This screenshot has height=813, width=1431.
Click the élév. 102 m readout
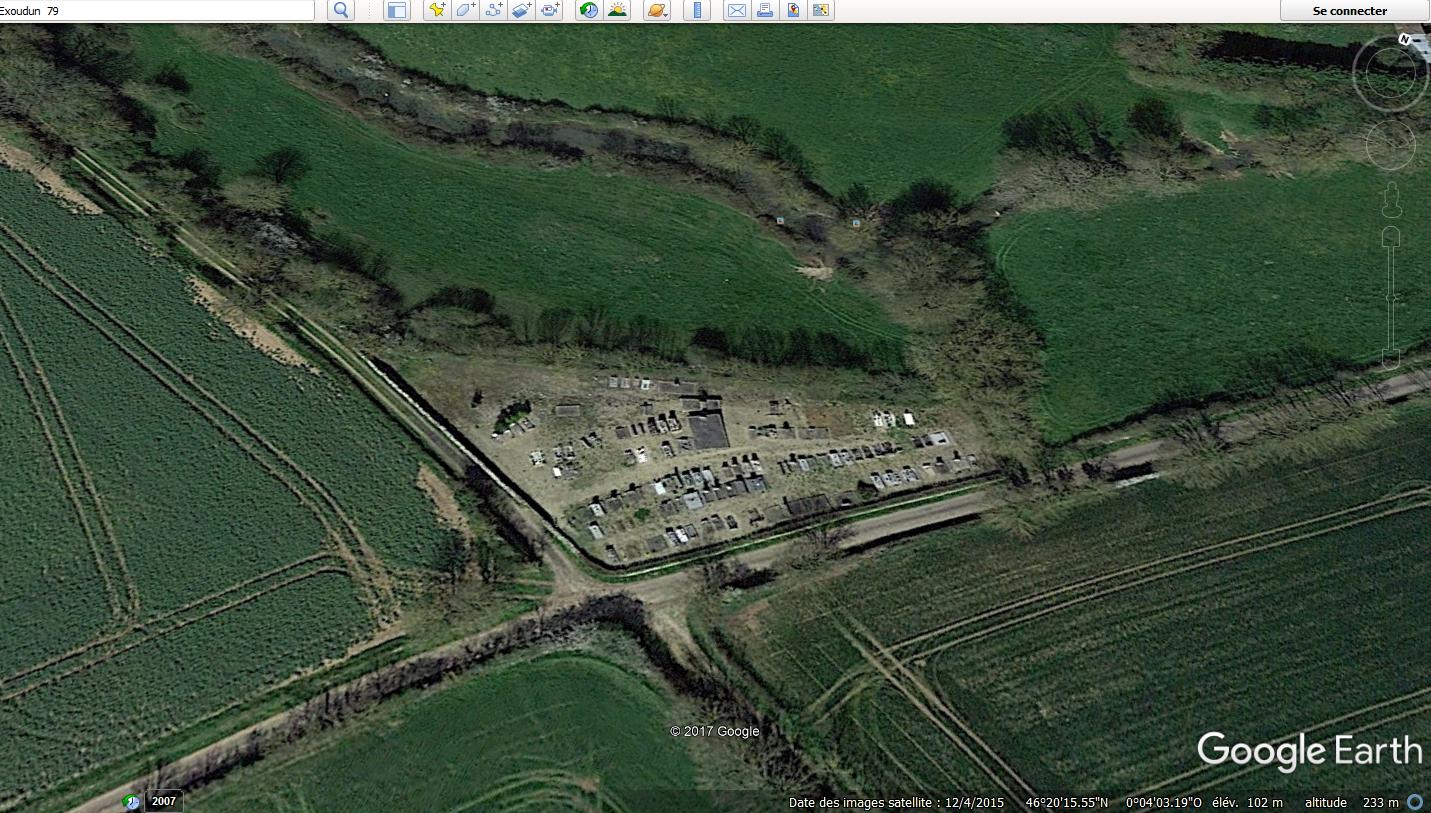tap(1247, 802)
